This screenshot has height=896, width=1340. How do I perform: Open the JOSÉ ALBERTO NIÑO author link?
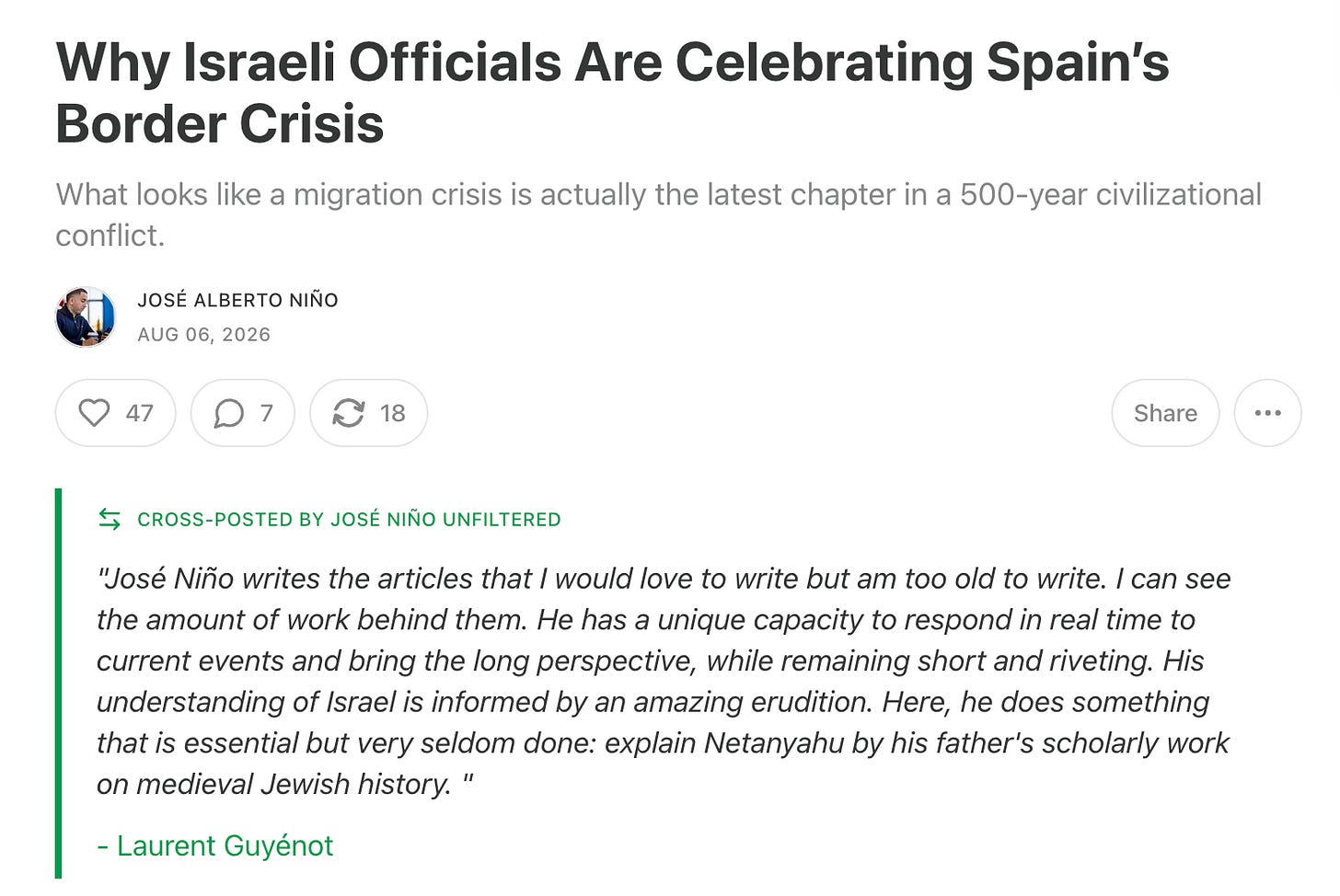pos(237,300)
